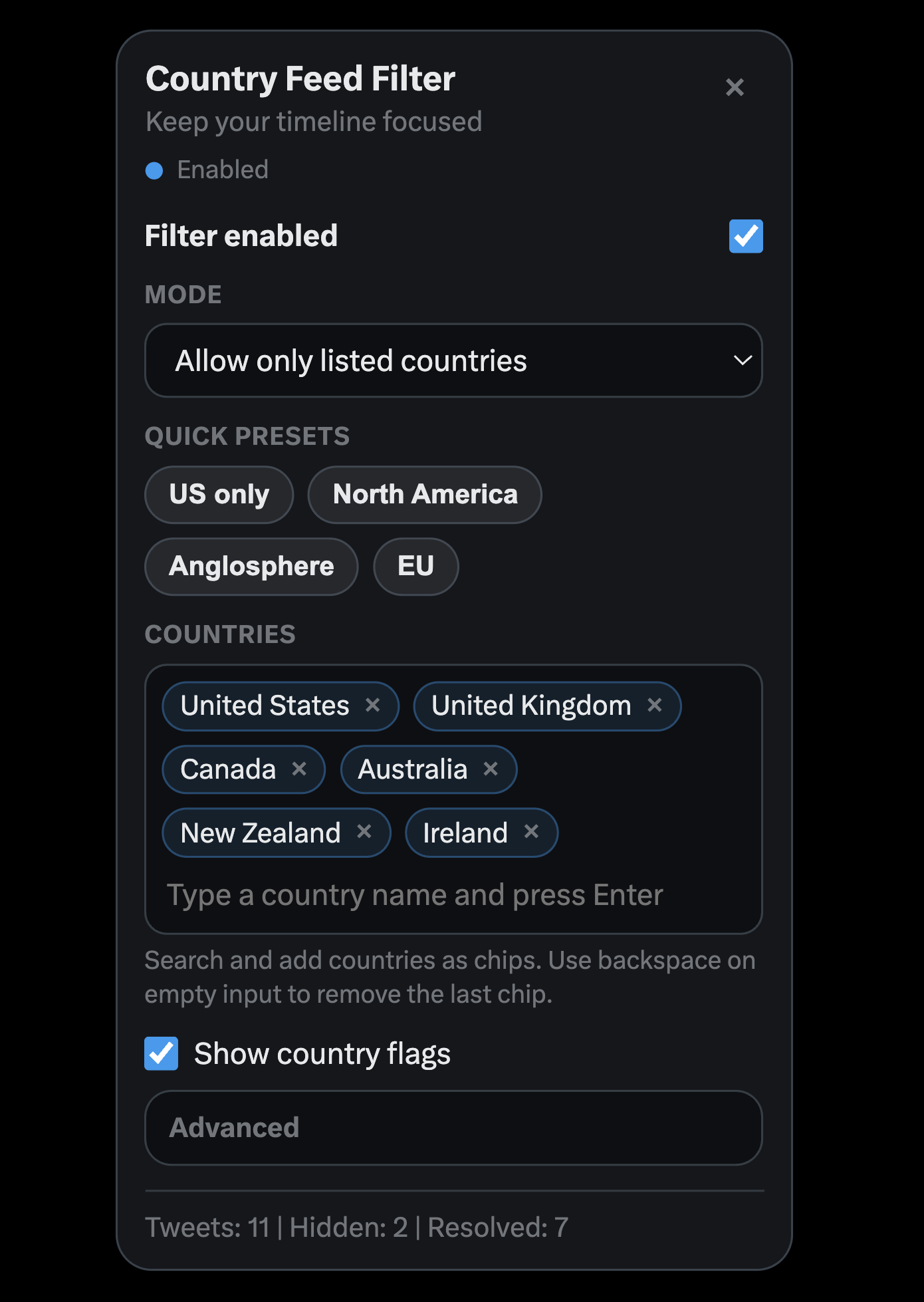Remove the United Kingdom chip
Viewport: 924px width, 1302px height.
click(x=655, y=705)
